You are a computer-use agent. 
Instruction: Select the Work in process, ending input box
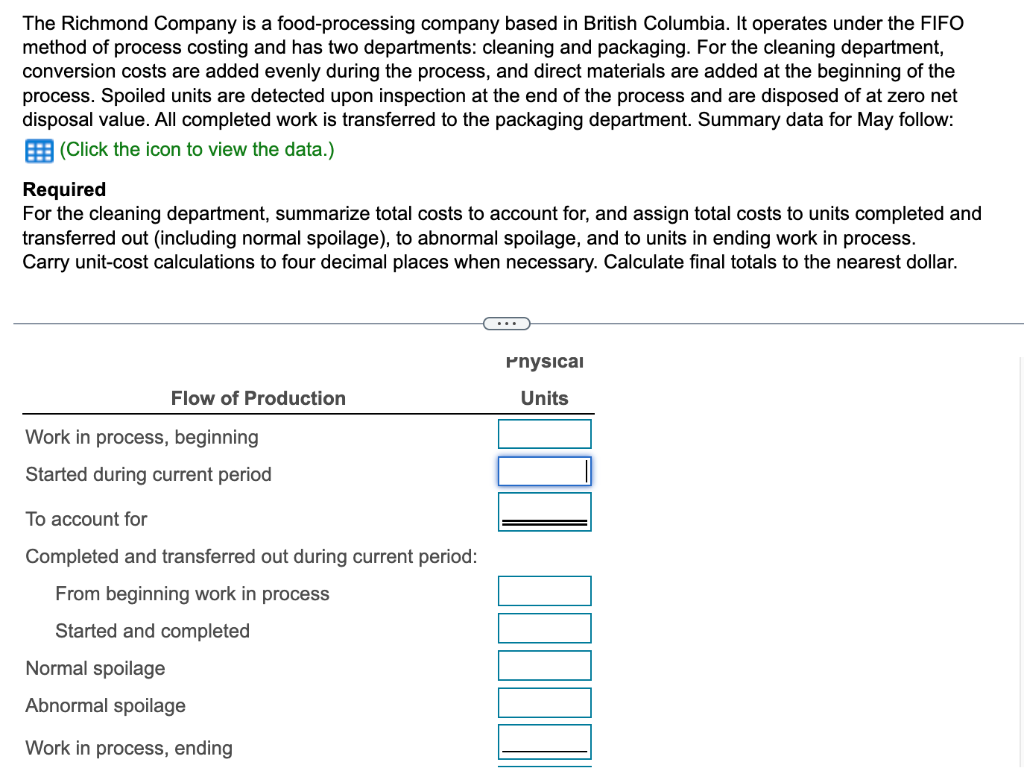click(544, 740)
